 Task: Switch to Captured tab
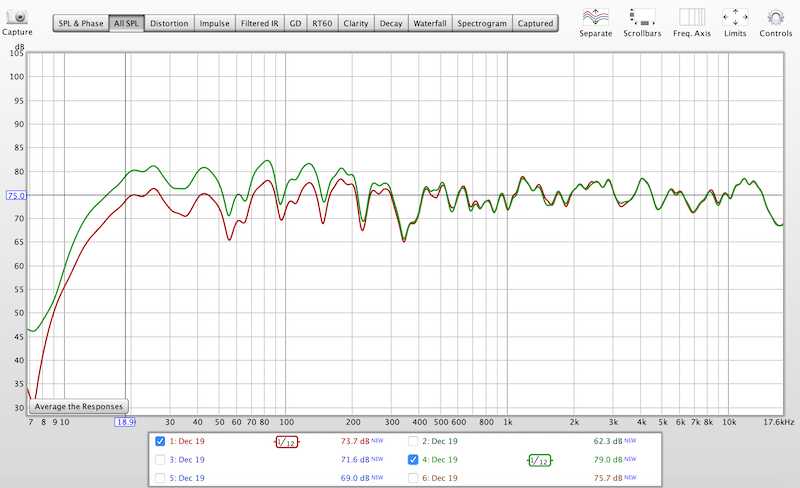[535, 23]
